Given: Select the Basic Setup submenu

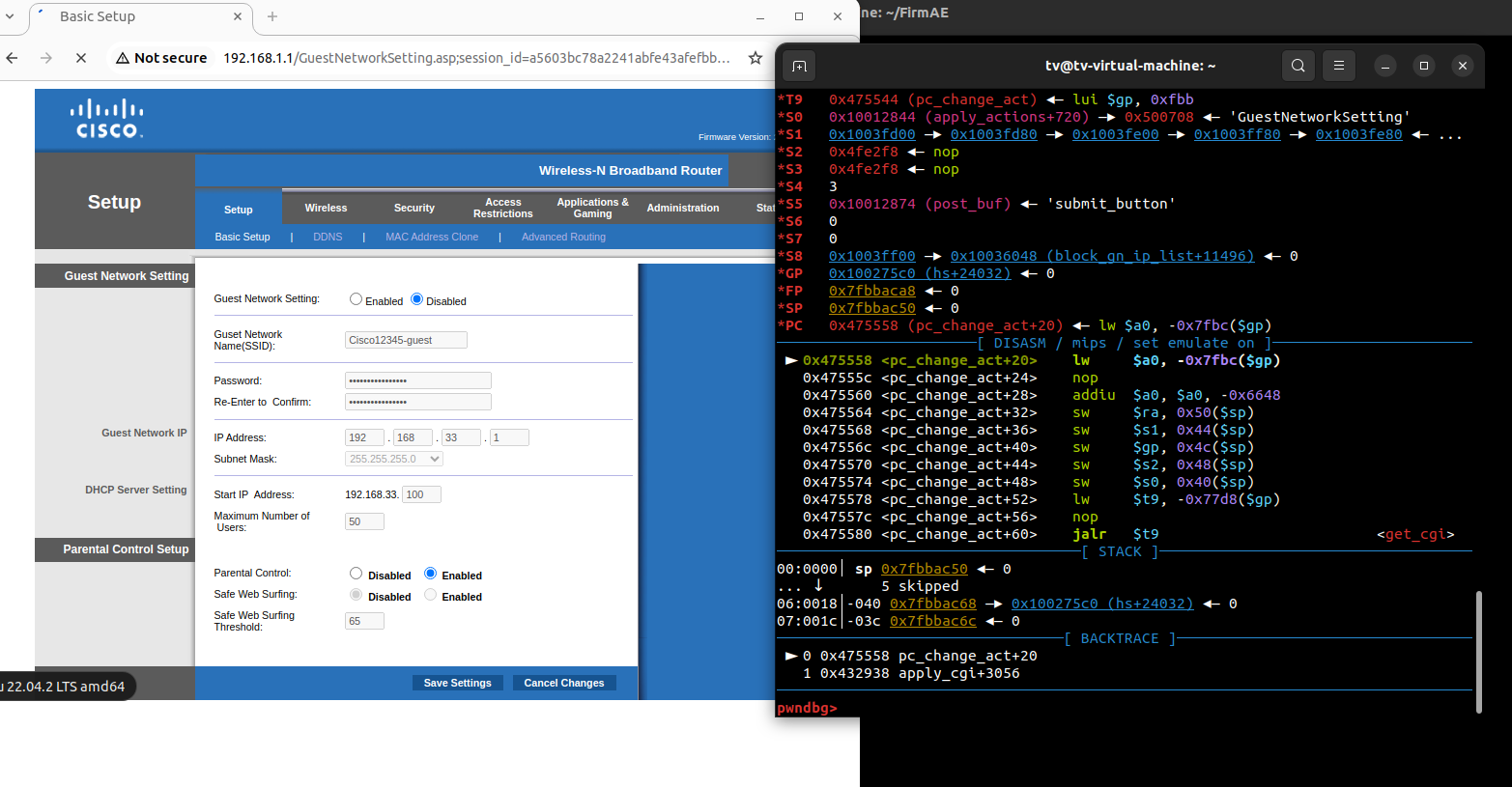Looking at the screenshot, I should click(x=242, y=237).
